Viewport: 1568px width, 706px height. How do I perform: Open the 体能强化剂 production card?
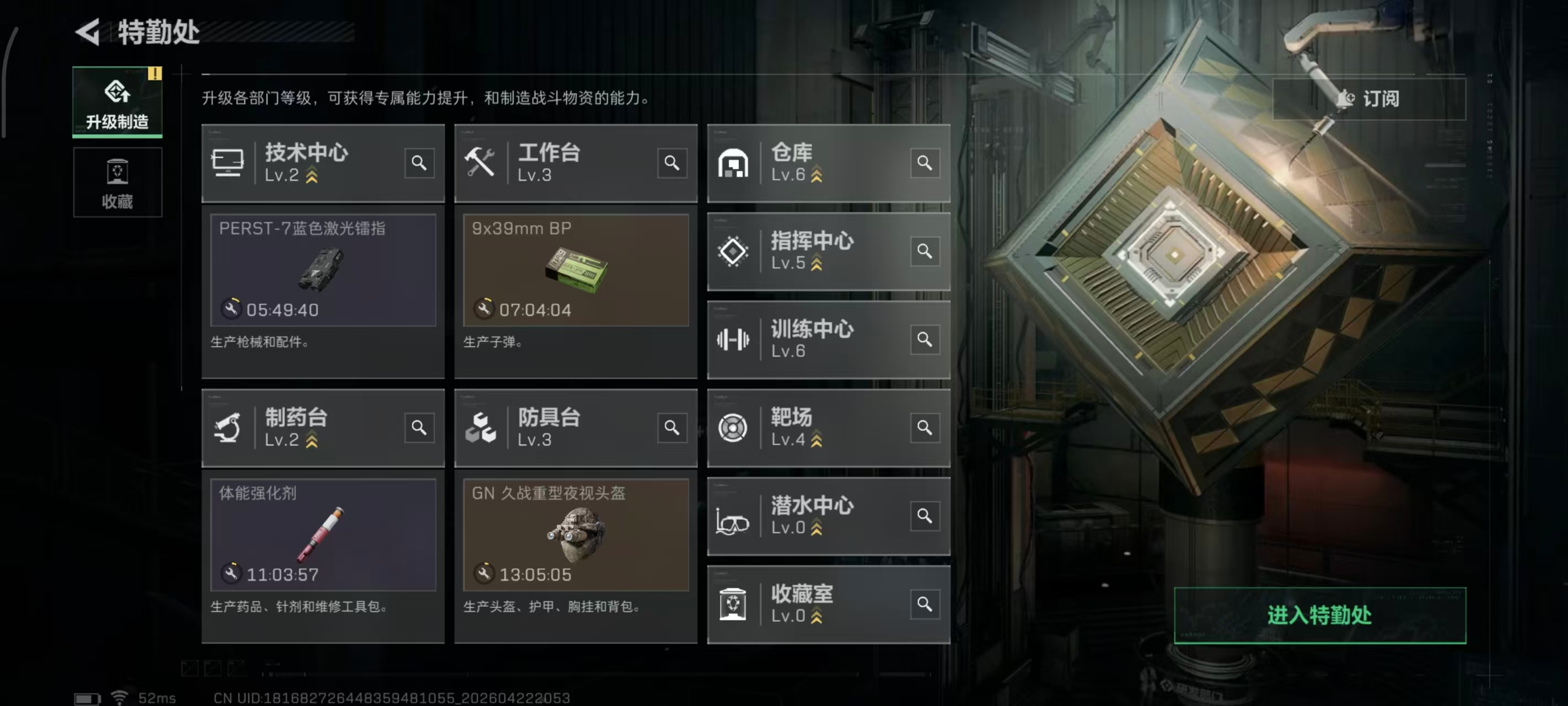[323, 534]
